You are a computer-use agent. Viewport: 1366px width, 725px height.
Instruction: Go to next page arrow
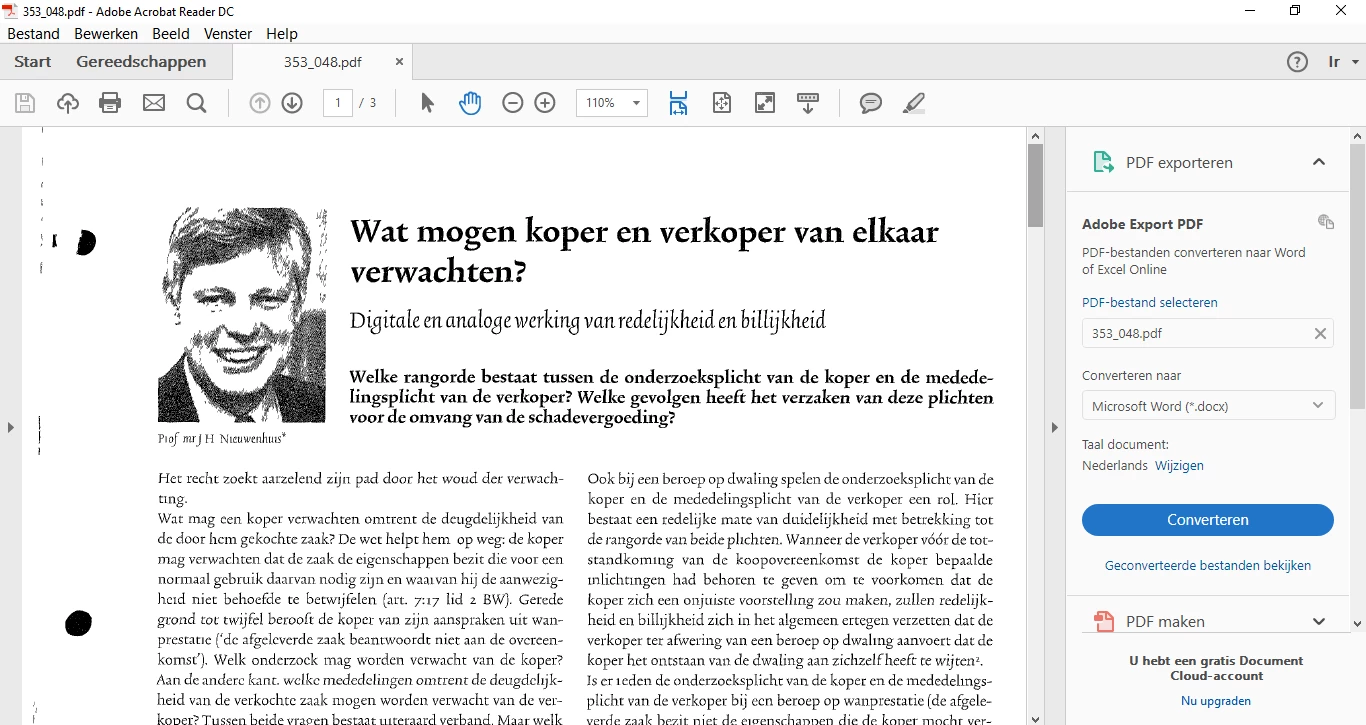[292, 103]
